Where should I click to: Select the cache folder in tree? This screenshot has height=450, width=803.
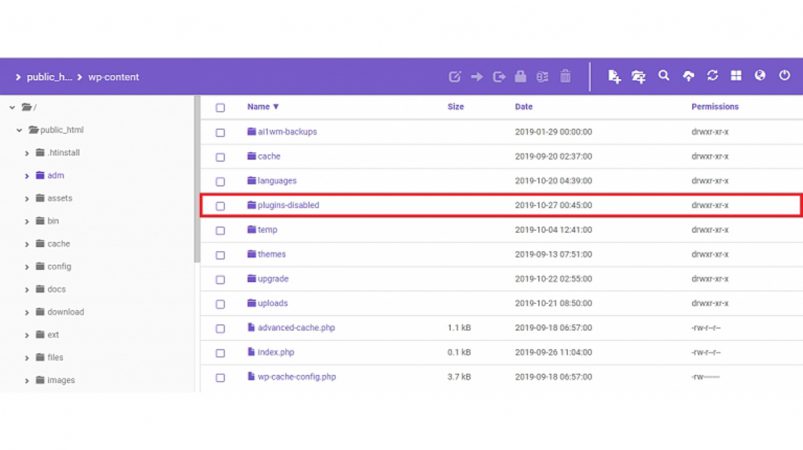point(58,244)
